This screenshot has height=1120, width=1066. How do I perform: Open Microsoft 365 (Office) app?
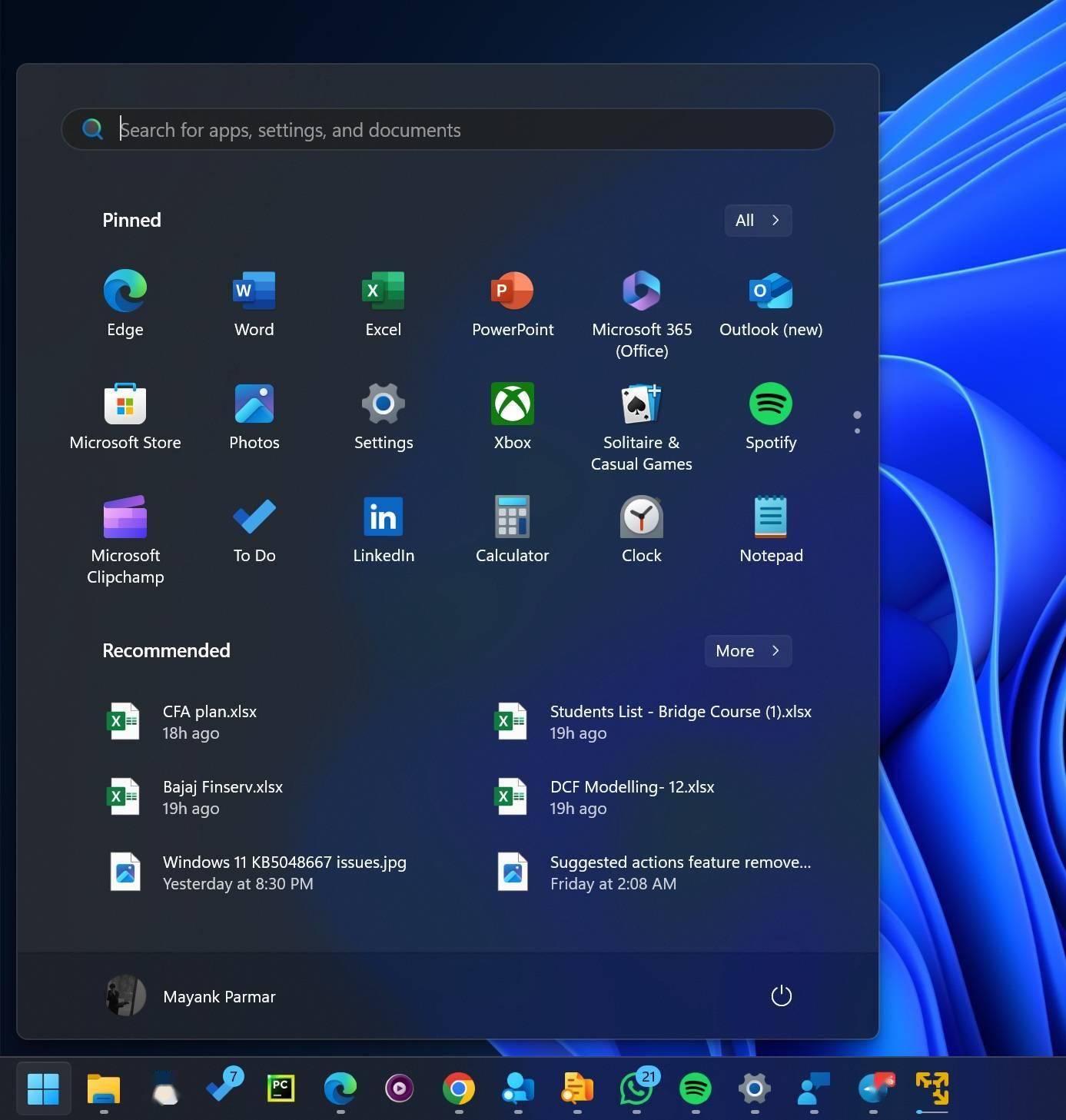(x=642, y=314)
